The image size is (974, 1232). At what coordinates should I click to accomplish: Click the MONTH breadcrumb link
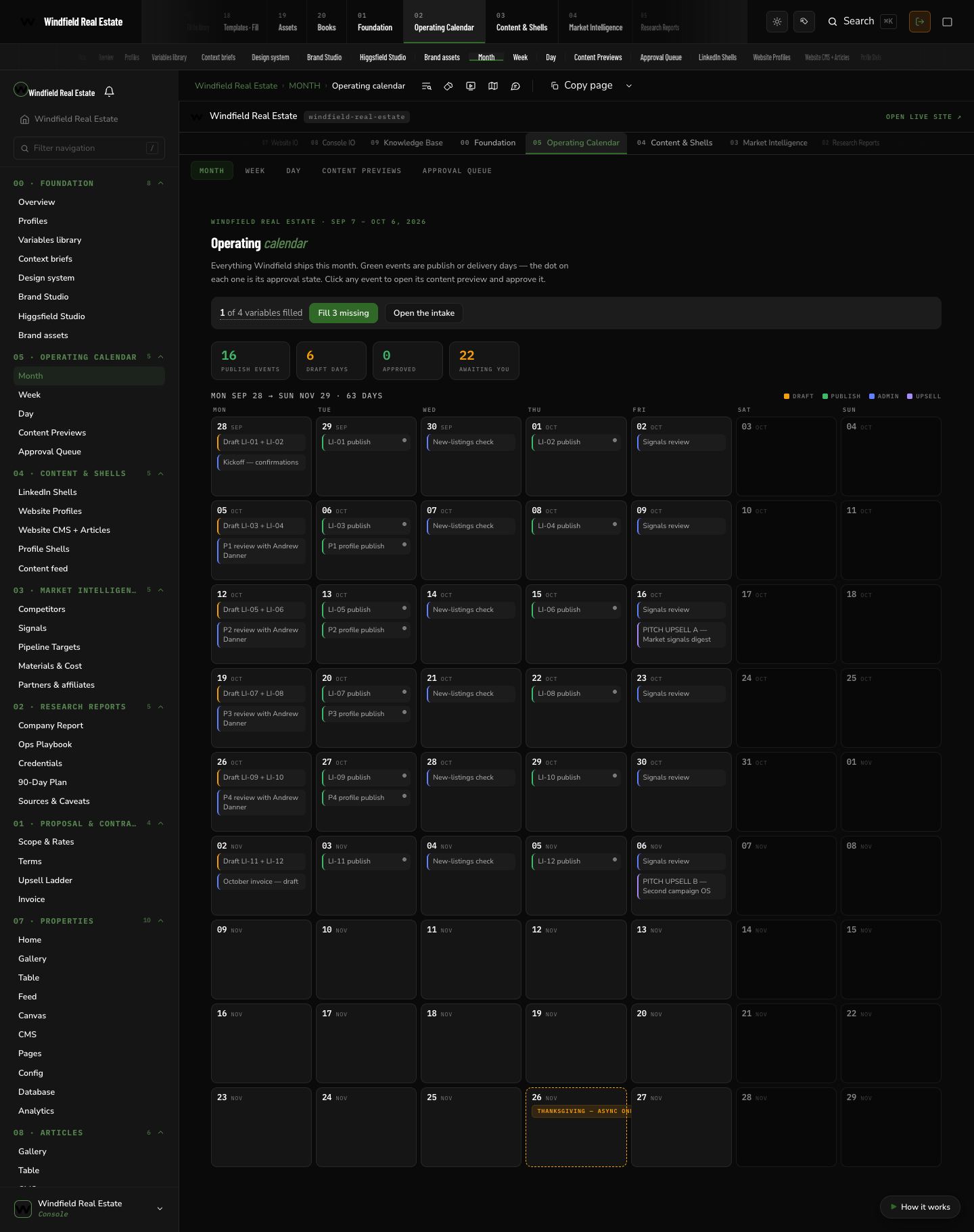(x=304, y=86)
